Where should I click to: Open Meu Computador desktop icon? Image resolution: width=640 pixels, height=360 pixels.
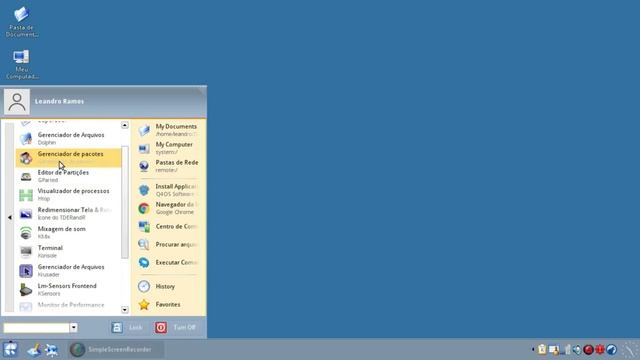(21, 64)
